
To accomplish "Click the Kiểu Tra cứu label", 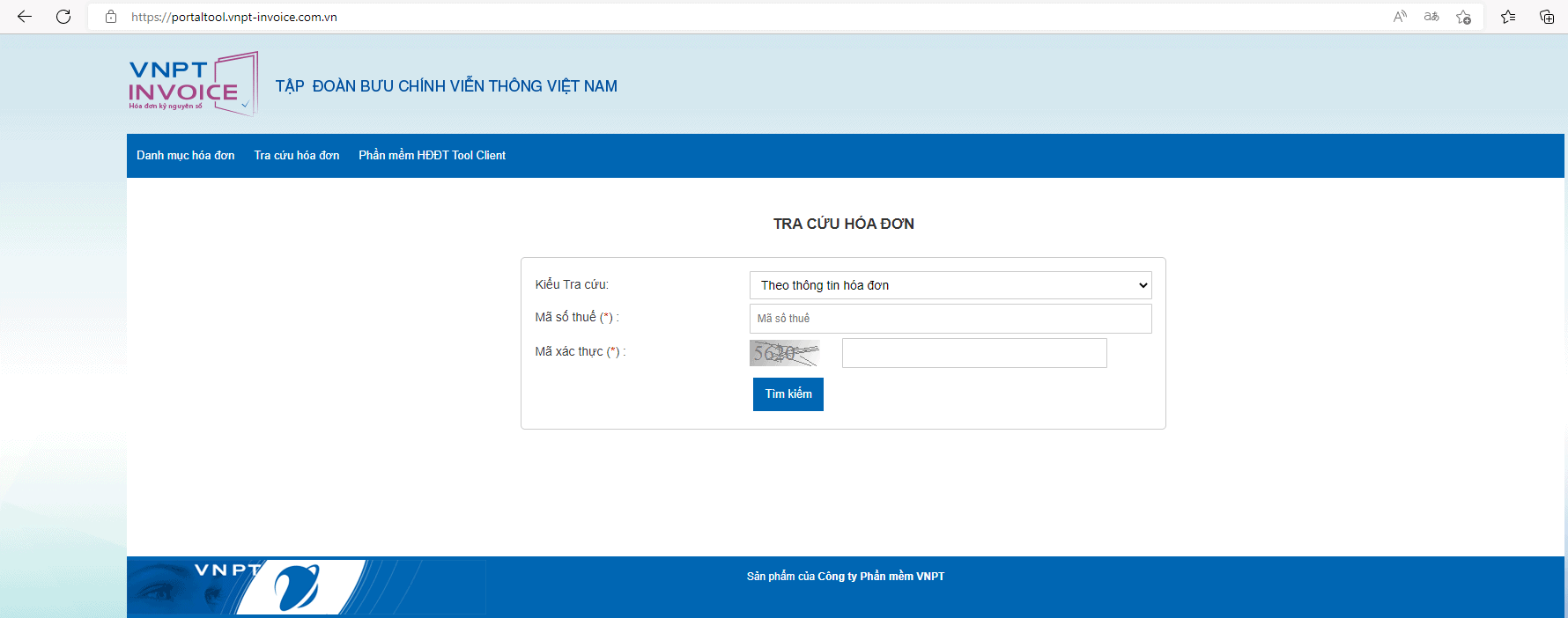I will click(572, 284).
